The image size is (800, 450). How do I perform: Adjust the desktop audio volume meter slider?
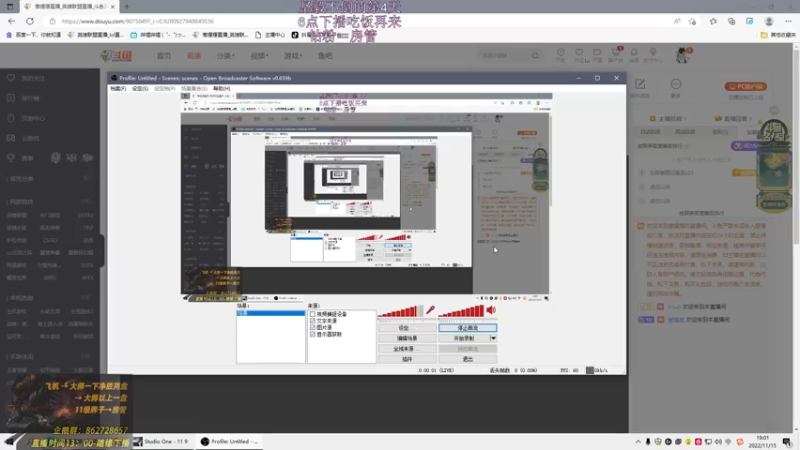(461, 311)
